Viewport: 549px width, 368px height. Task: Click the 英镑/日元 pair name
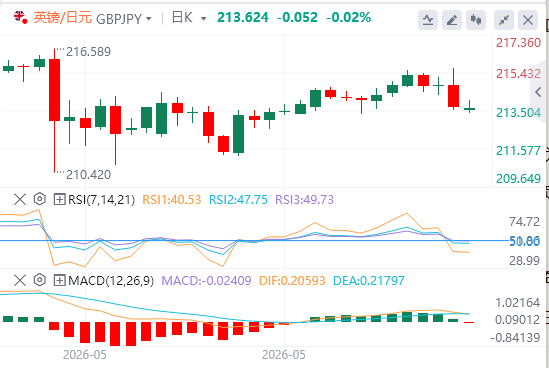point(63,18)
